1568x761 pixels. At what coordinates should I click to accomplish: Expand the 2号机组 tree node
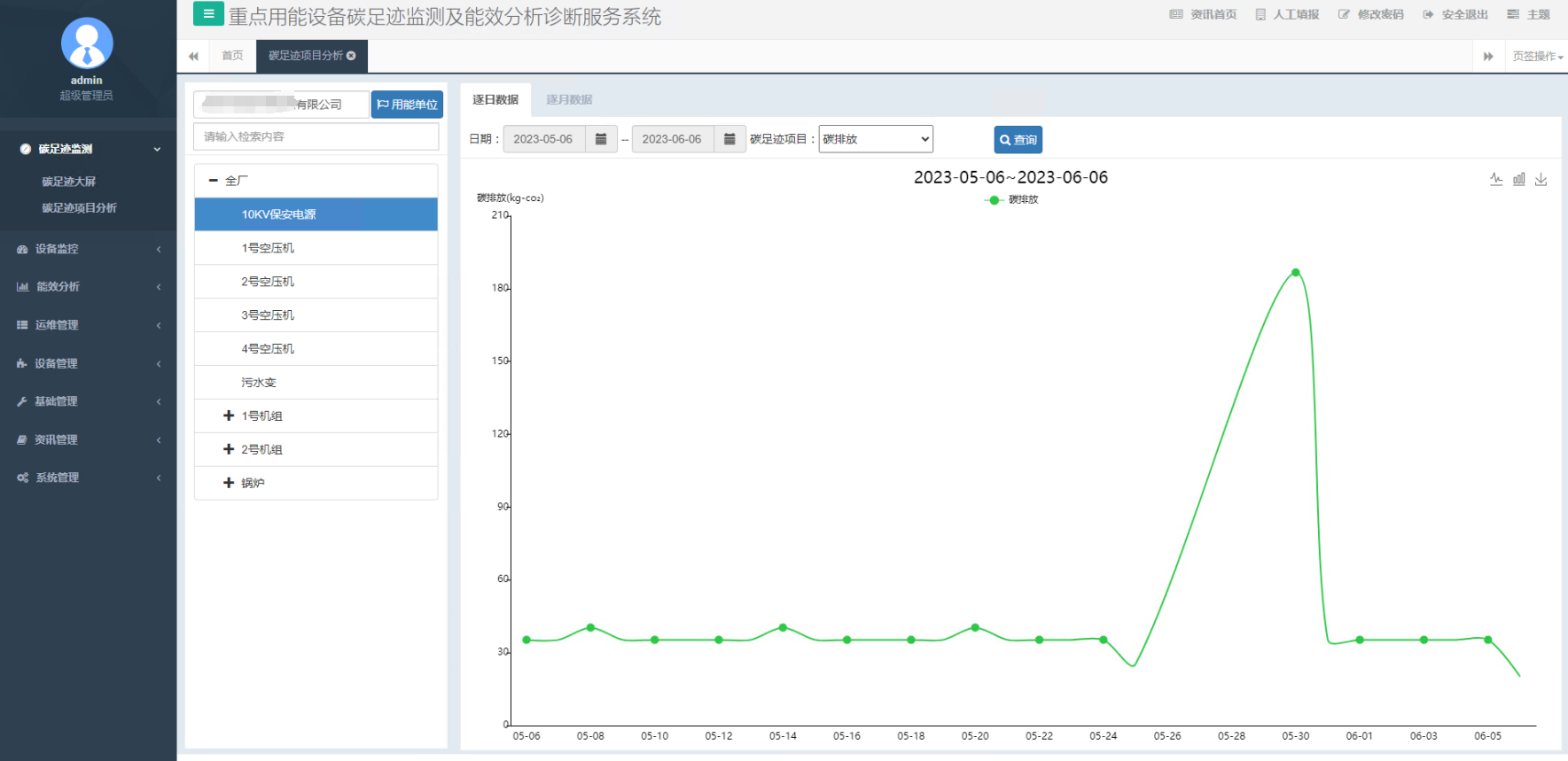pyautogui.click(x=229, y=450)
